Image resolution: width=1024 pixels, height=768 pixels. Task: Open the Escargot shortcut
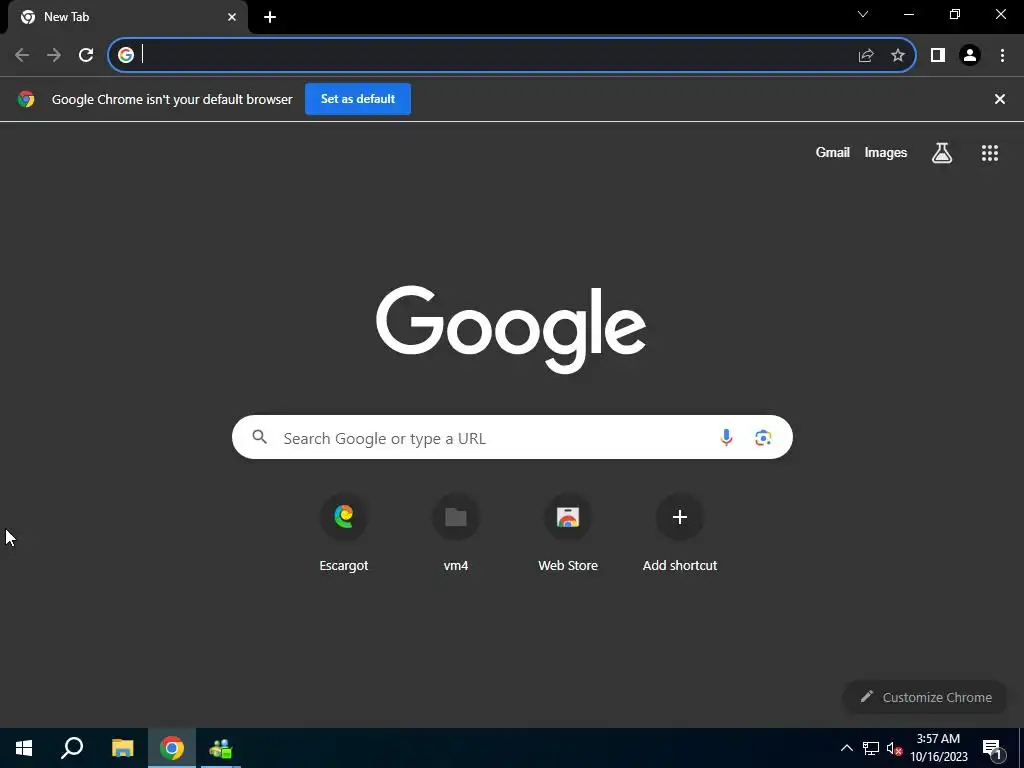coord(344,534)
